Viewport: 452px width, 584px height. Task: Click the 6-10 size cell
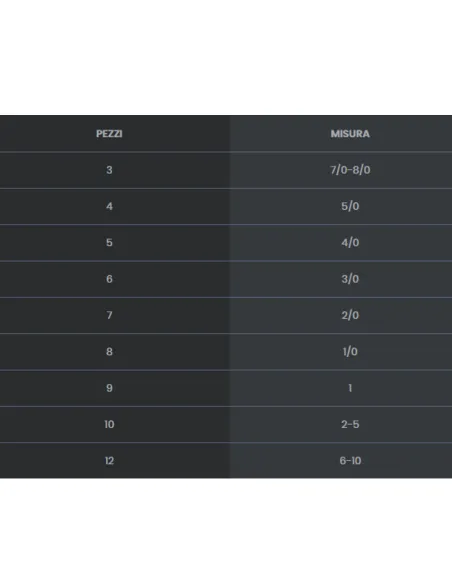(x=350, y=461)
